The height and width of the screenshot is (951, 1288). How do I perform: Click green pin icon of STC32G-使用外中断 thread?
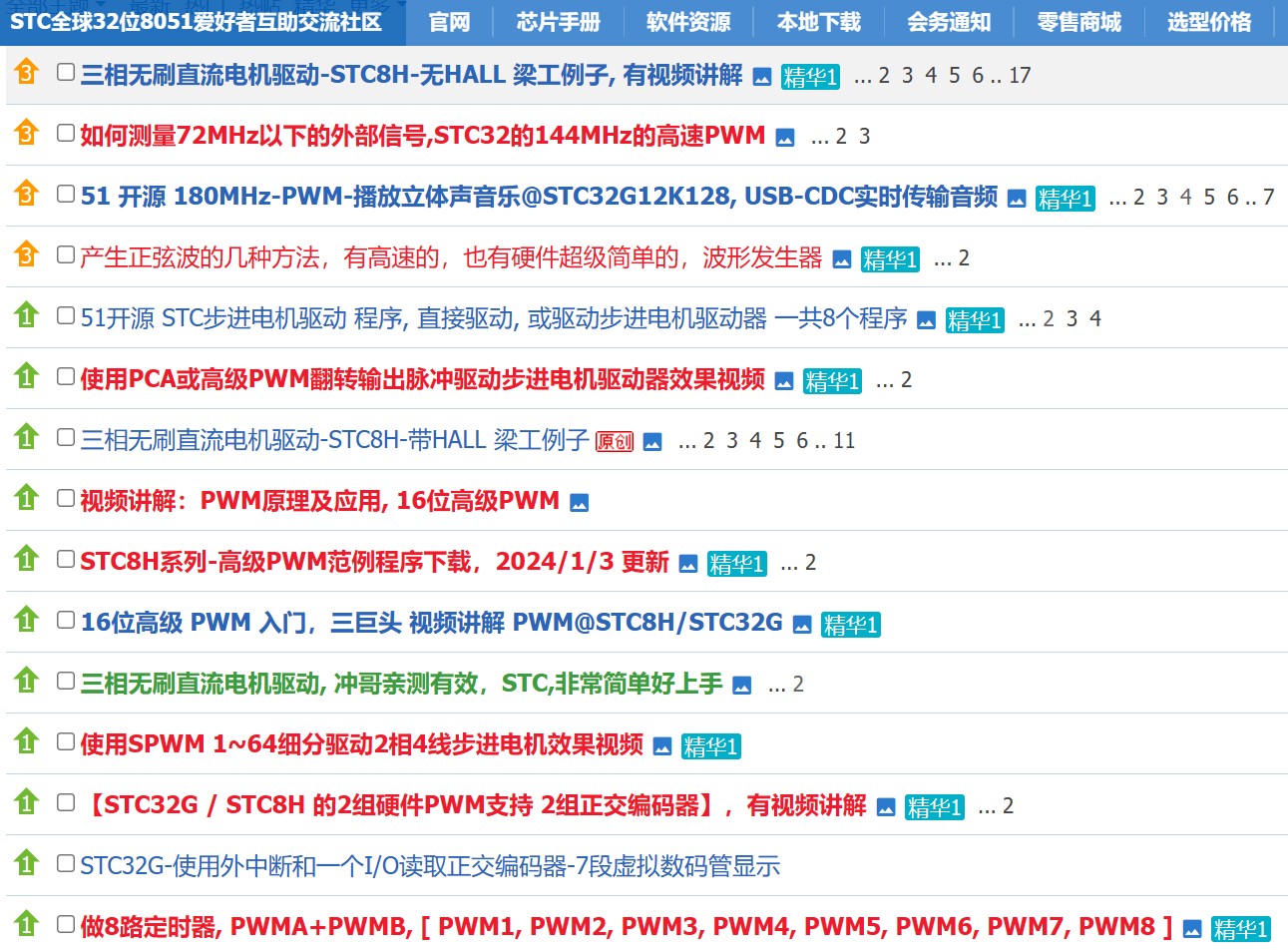[27, 863]
